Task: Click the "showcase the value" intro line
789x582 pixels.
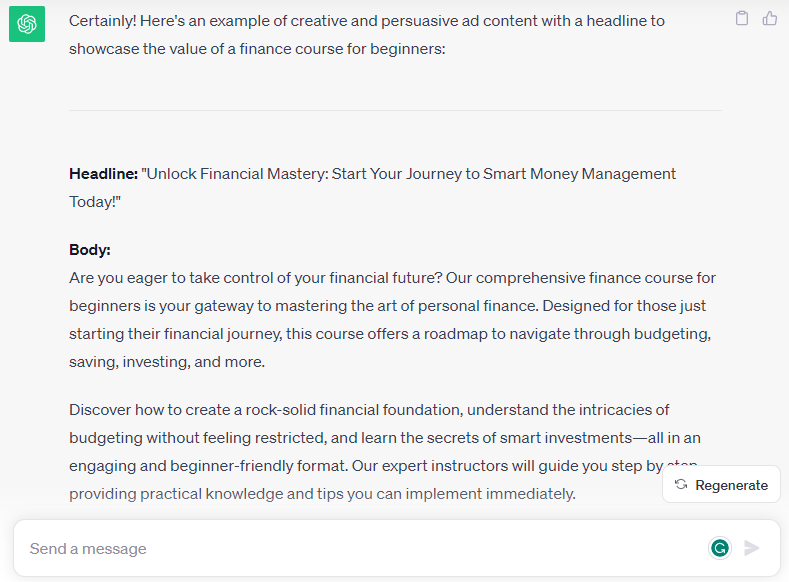Action: point(256,48)
